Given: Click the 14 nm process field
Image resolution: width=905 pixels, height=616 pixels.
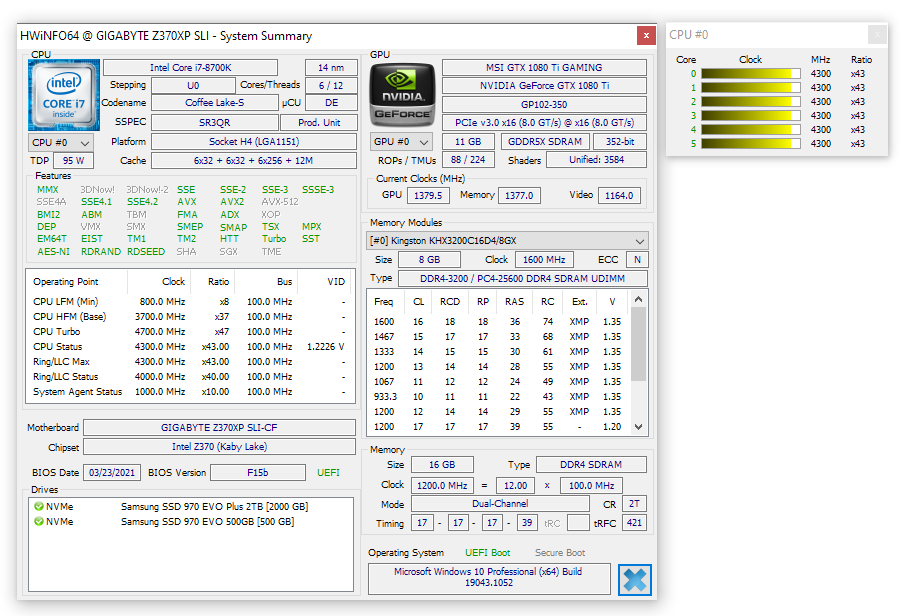Looking at the screenshot, I should [331, 68].
